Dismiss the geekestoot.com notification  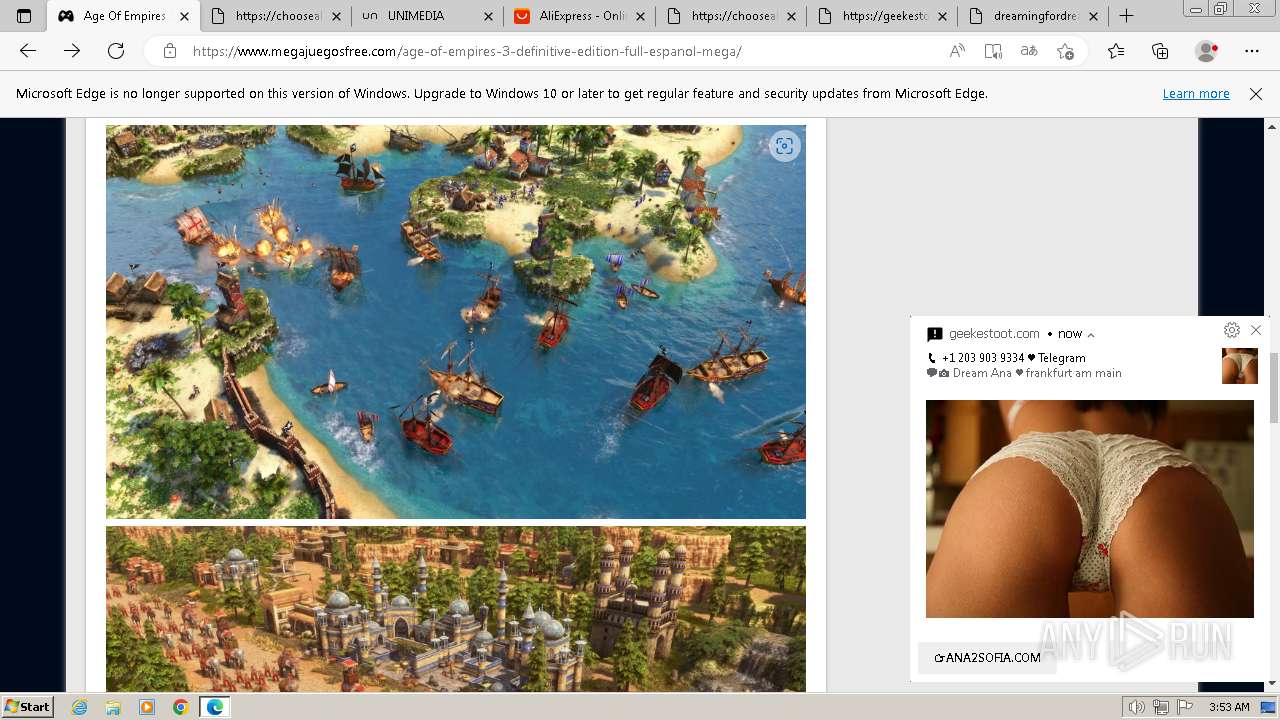pos(1256,330)
